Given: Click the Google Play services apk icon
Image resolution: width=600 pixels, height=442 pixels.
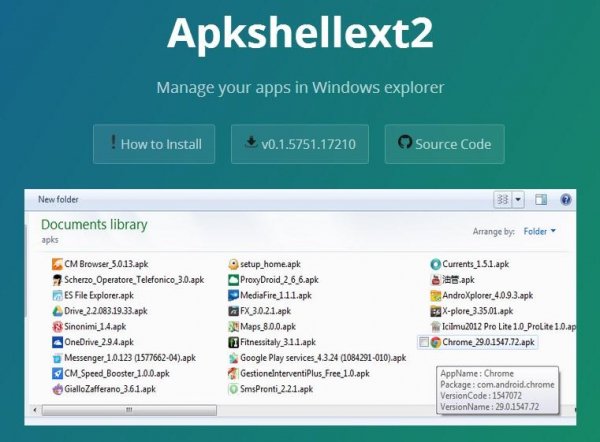Looking at the screenshot, I should pos(233,358).
